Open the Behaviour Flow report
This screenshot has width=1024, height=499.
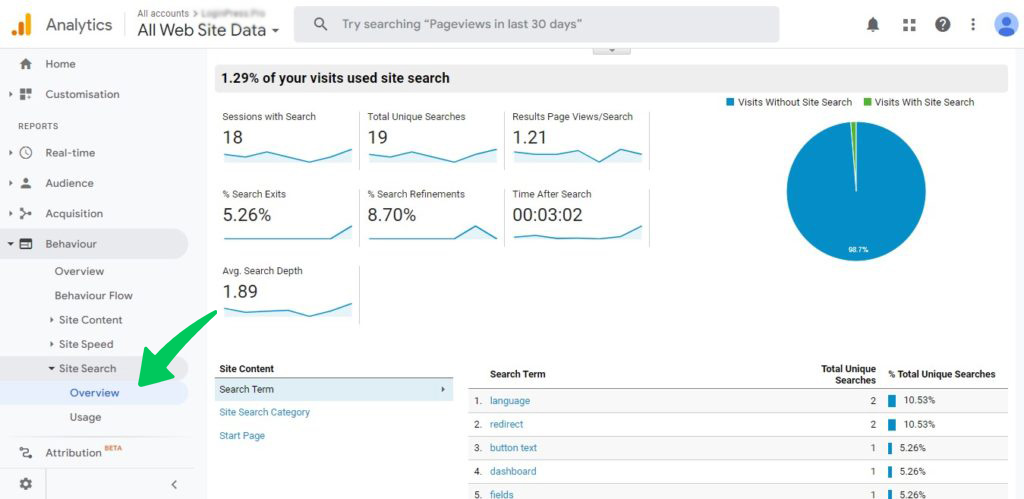[93, 296]
